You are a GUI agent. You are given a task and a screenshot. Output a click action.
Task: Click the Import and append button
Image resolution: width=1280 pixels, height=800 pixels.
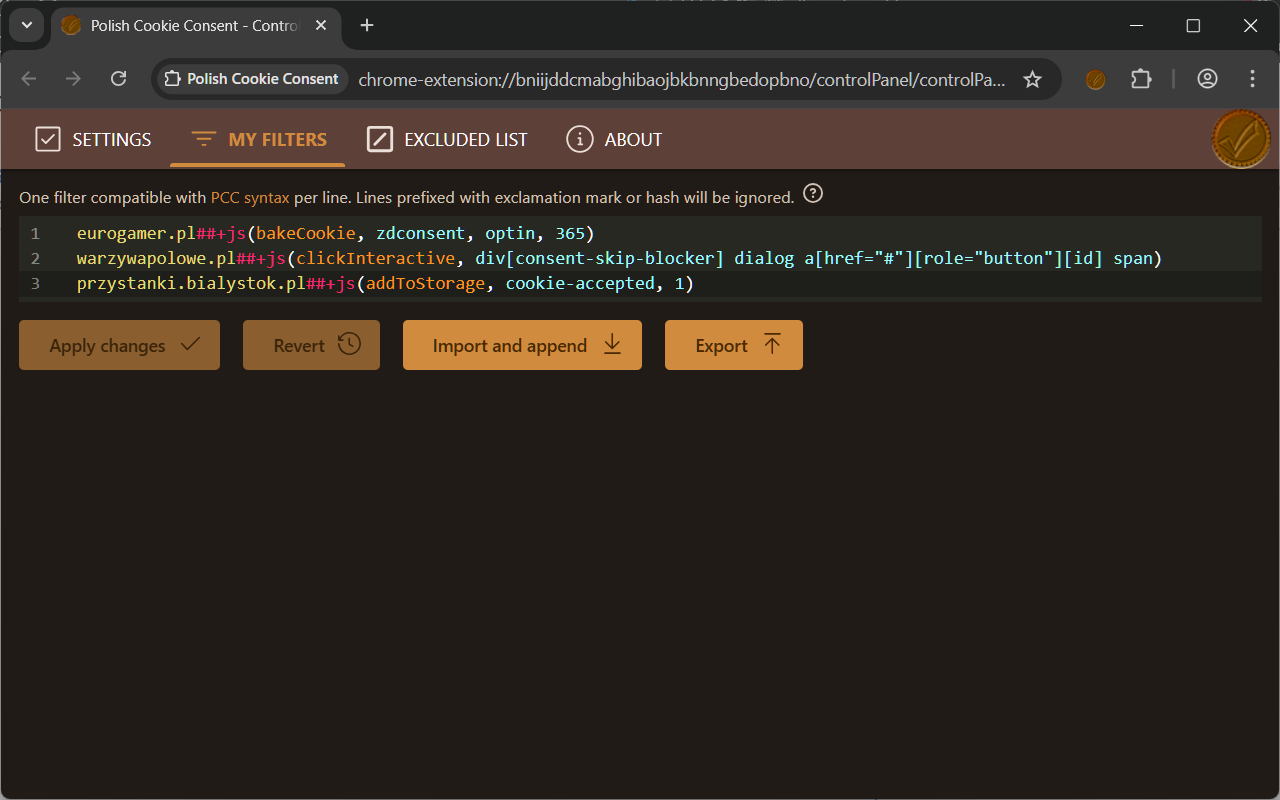pos(522,345)
